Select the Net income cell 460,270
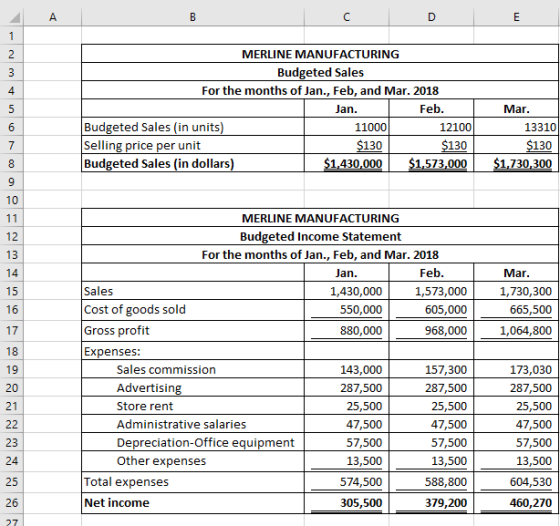This screenshot has width=560, height=526. click(516, 503)
